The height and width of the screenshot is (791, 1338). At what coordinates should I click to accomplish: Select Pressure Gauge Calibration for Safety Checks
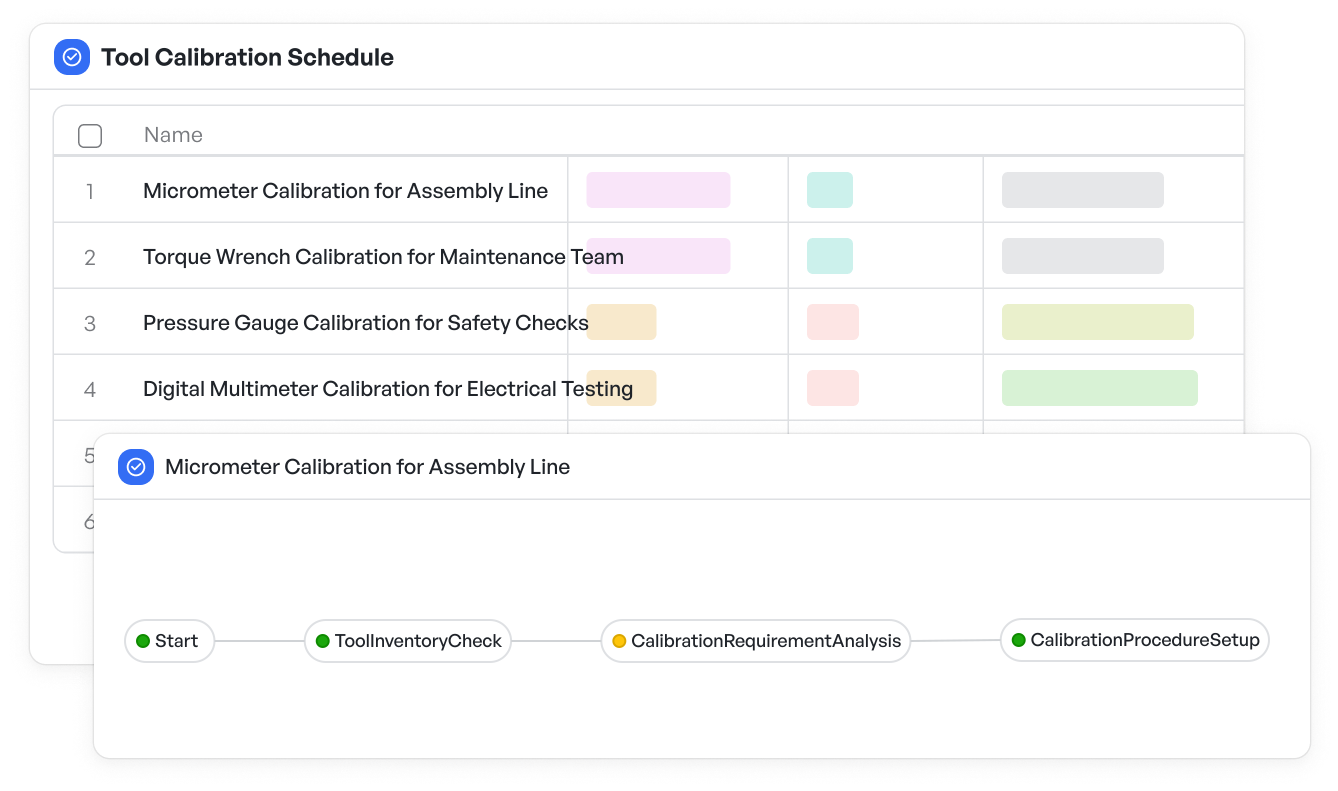[366, 323]
